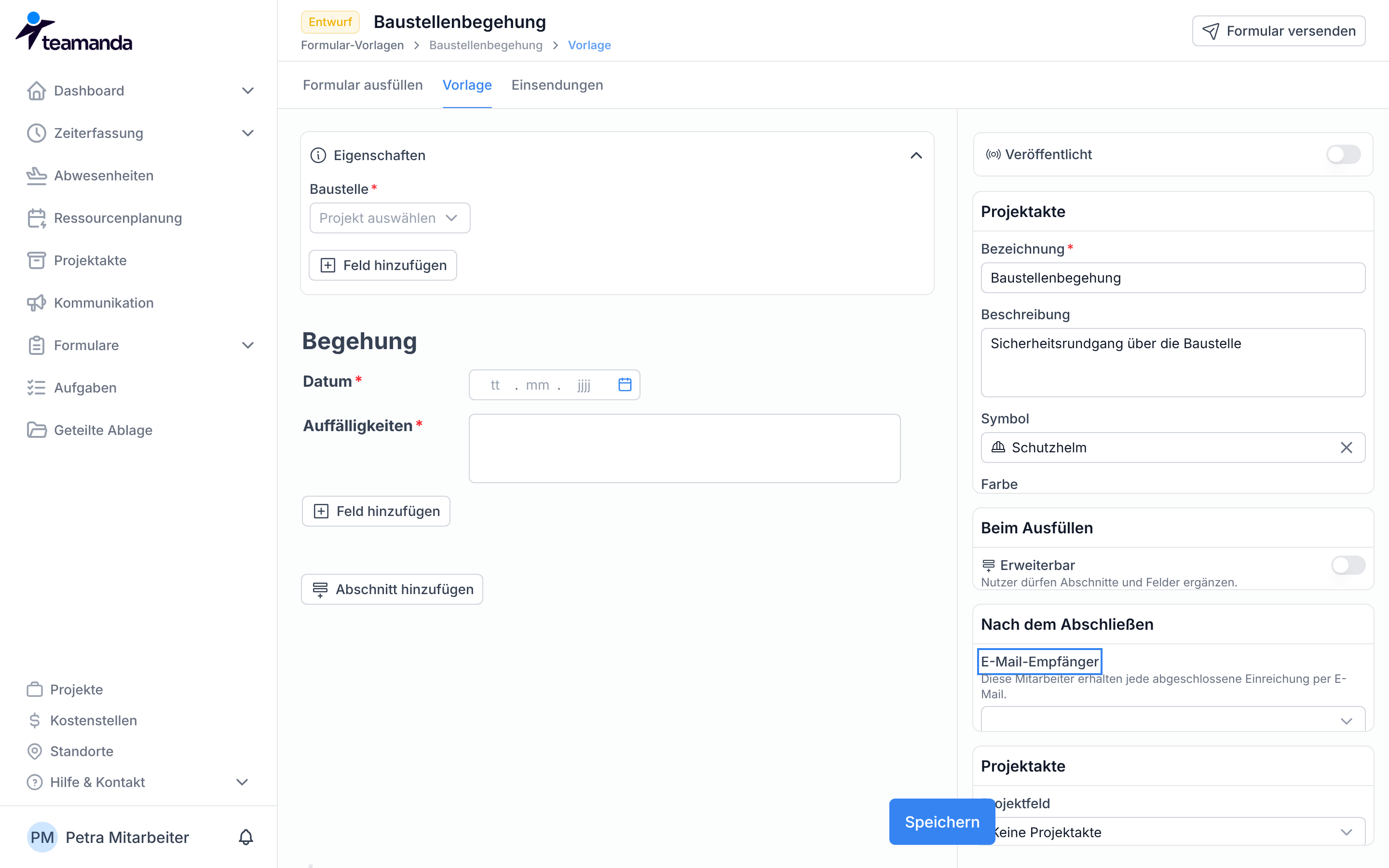Image resolution: width=1389 pixels, height=868 pixels.
Task: Click Petra Mitarbeiter user name
Action: click(127, 838)
